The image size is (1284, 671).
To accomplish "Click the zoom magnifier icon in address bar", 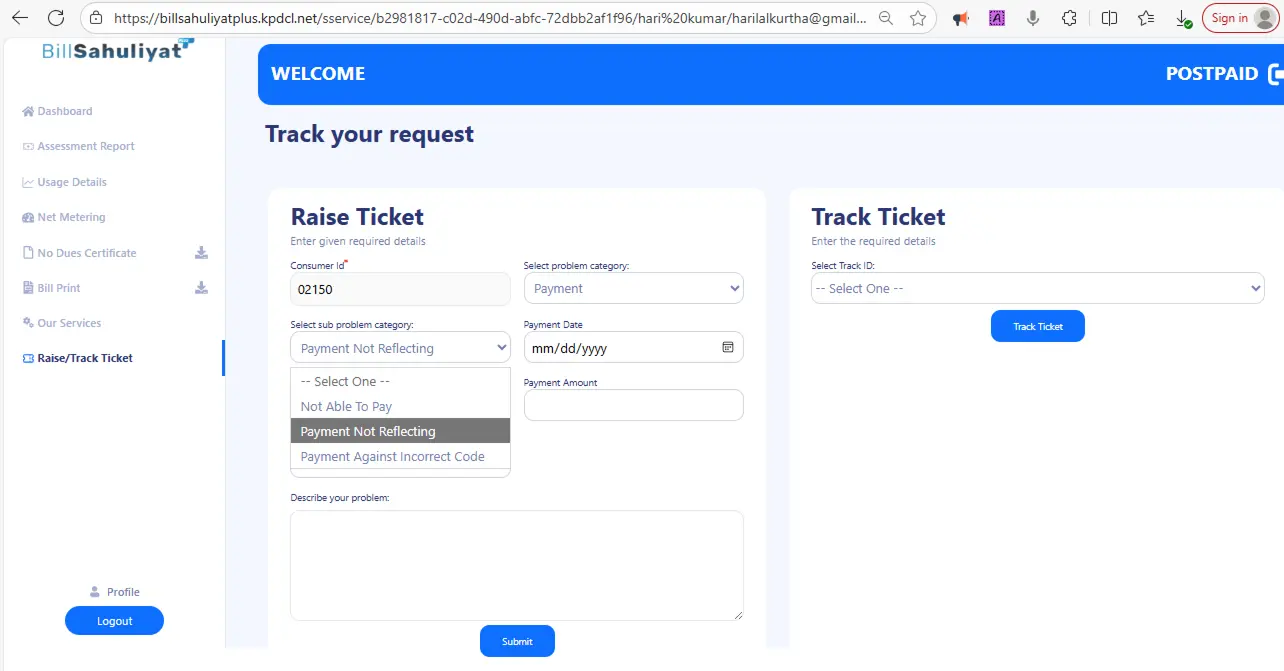I will coord(885,18).
